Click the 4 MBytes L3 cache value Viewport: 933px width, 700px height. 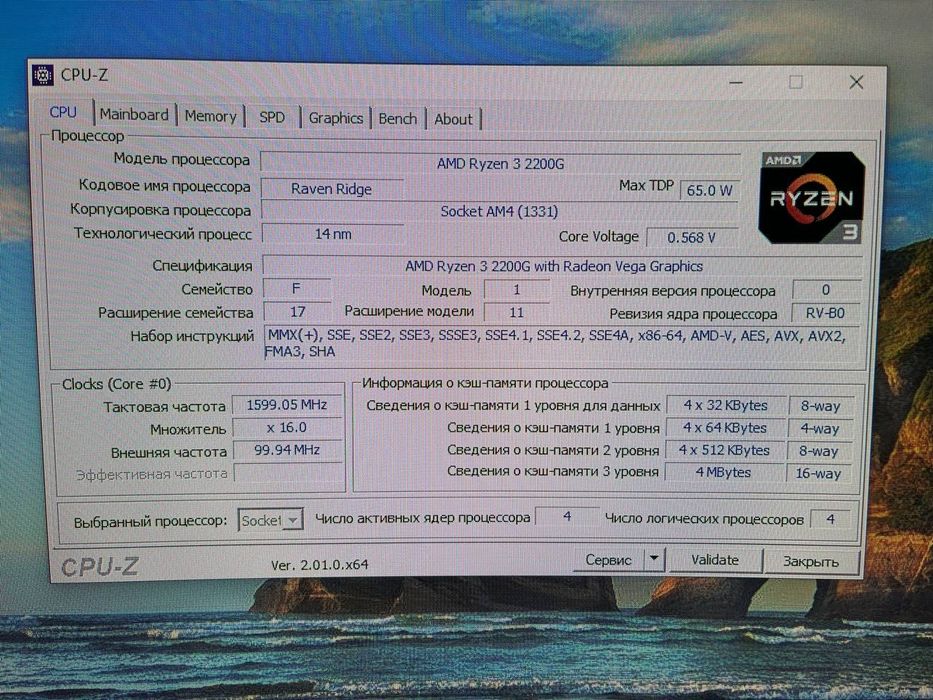(x=724, y=472)
